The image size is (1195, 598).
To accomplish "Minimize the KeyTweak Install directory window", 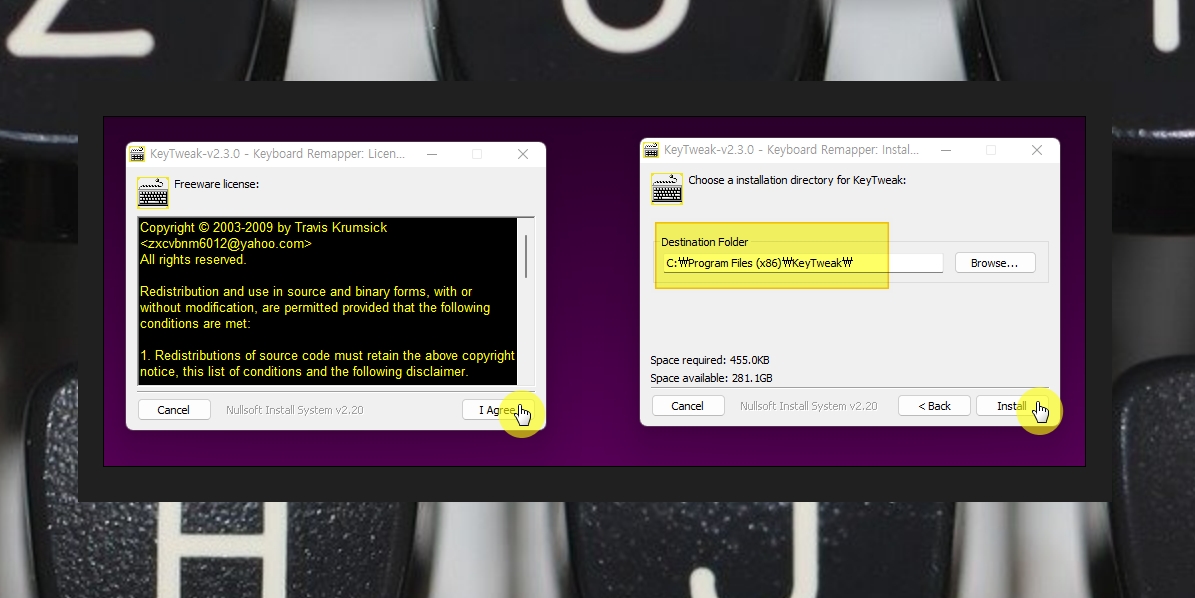I will [946, 150].
